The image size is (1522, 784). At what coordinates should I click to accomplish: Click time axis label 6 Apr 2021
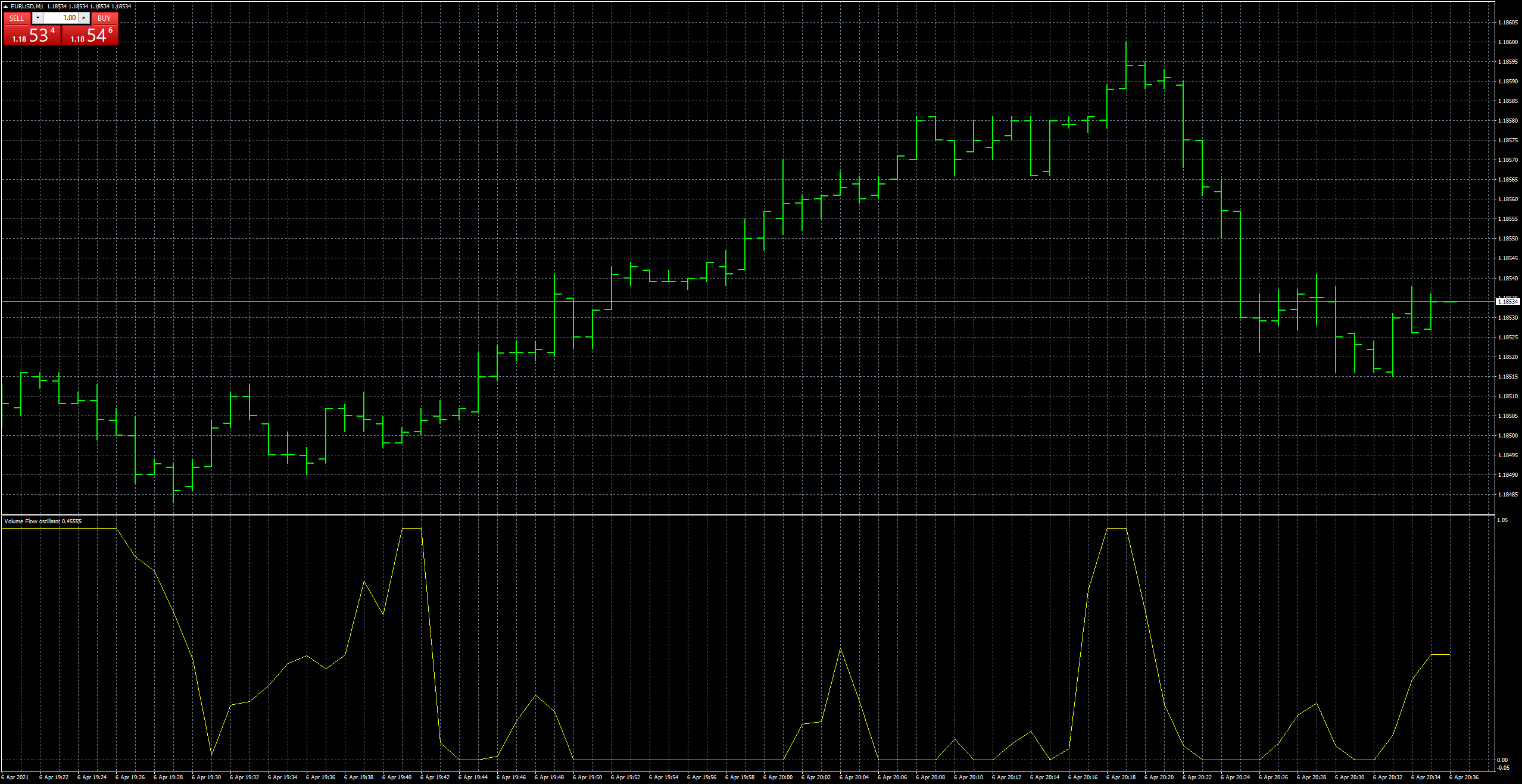click(15, 777)
